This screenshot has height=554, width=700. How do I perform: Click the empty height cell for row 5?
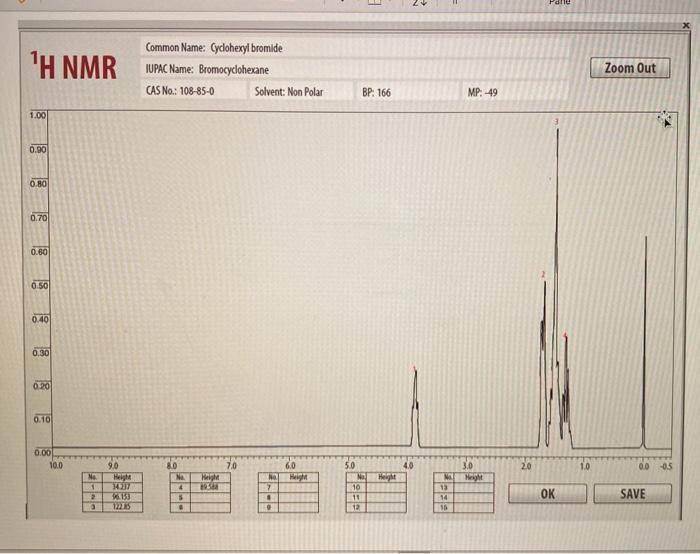point(210,497)
